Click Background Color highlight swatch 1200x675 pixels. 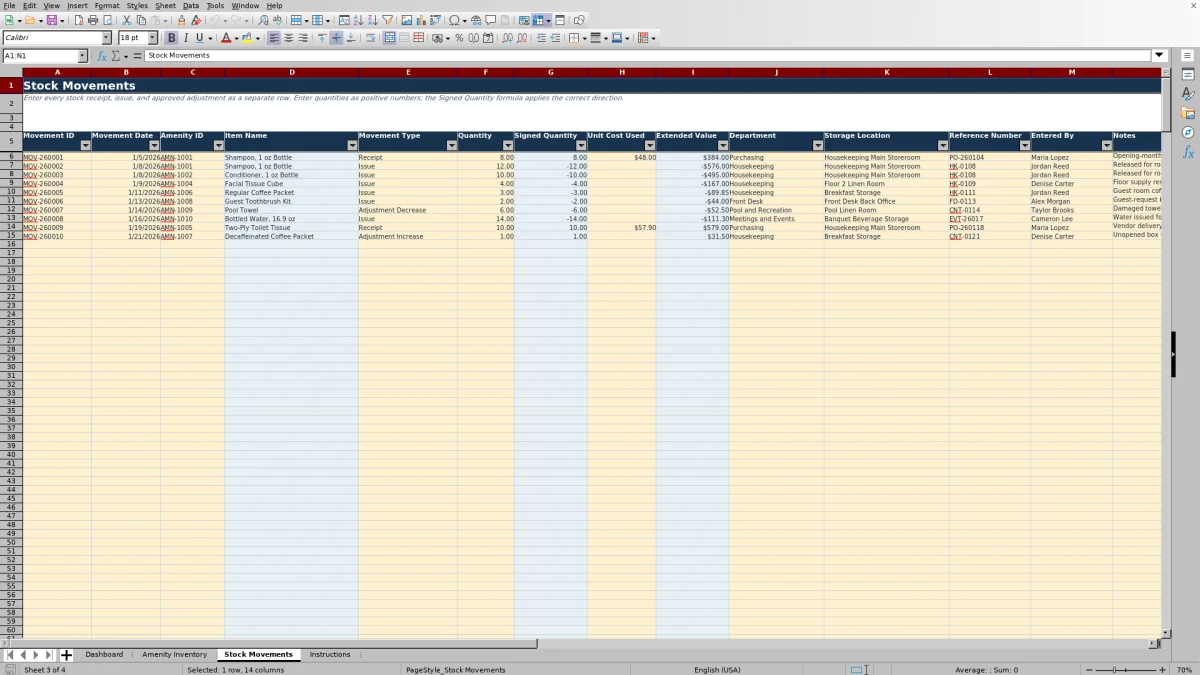coord(246,38)
